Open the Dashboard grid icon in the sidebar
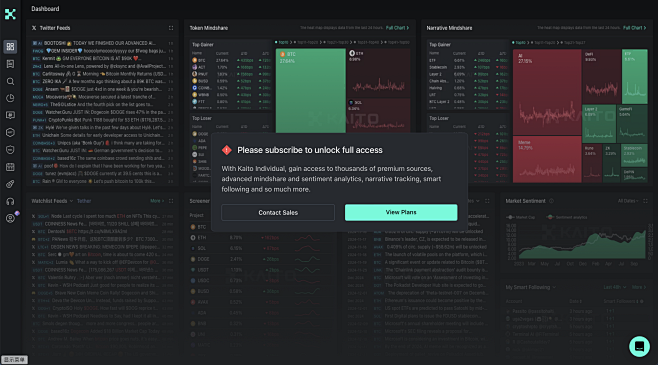 (x=10, y=47)
